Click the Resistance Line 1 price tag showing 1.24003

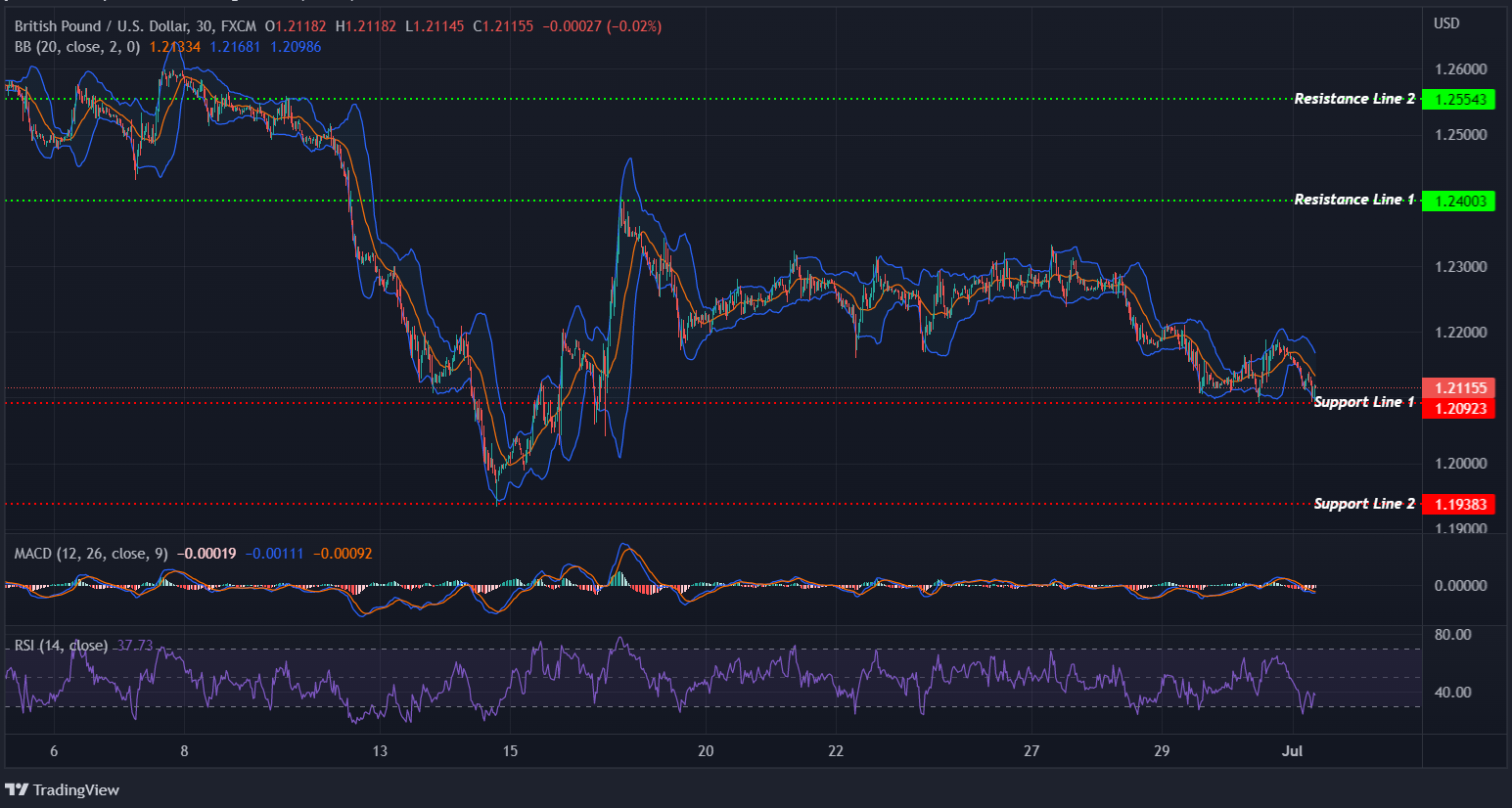point(1459,201)
